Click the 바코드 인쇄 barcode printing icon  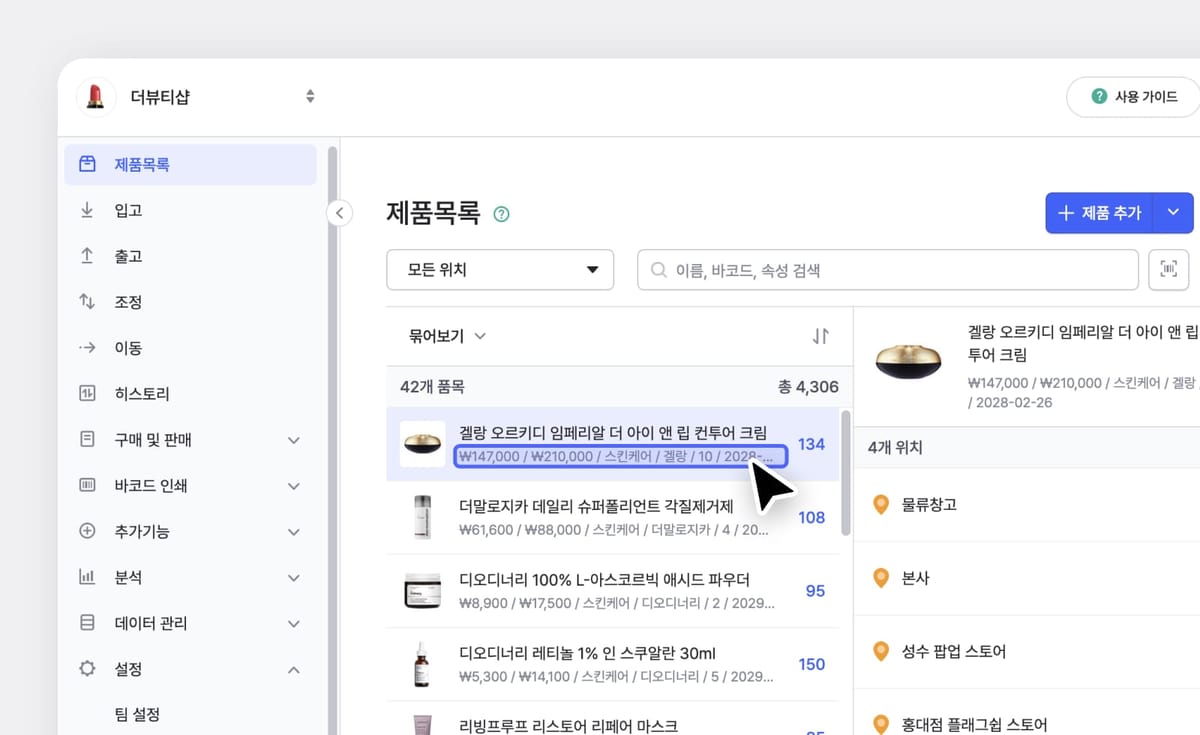pyautogui.click(x=88, y=485)
